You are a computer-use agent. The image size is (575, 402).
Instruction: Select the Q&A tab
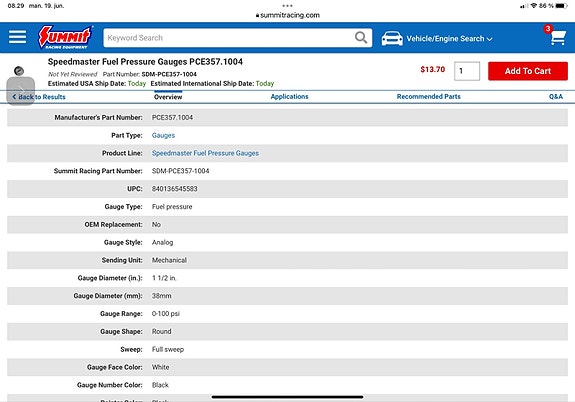(556, 96)
